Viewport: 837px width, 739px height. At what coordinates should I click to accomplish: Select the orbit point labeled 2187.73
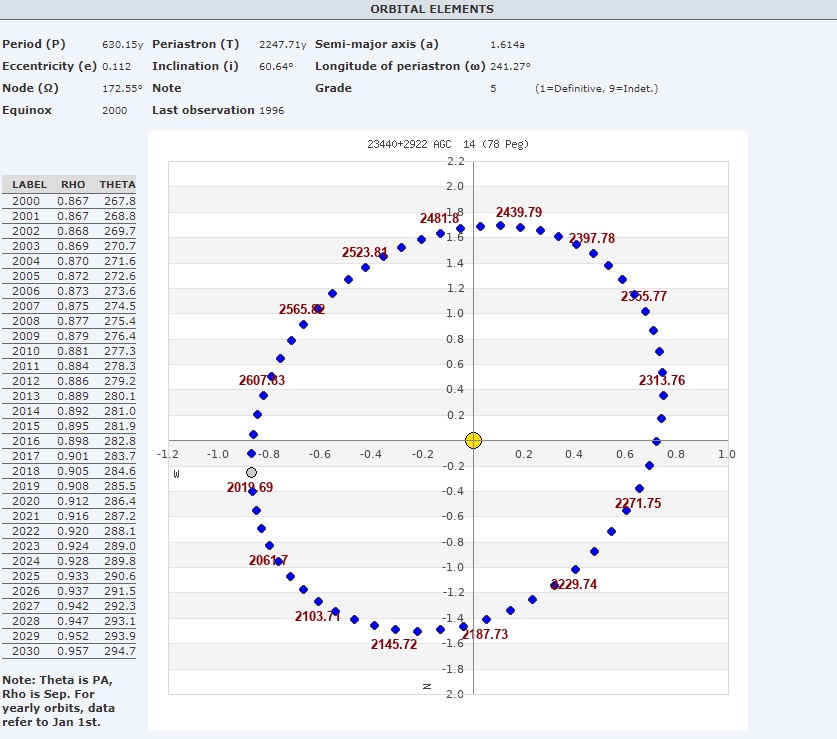pyautogui.click(x=464, y=626)
